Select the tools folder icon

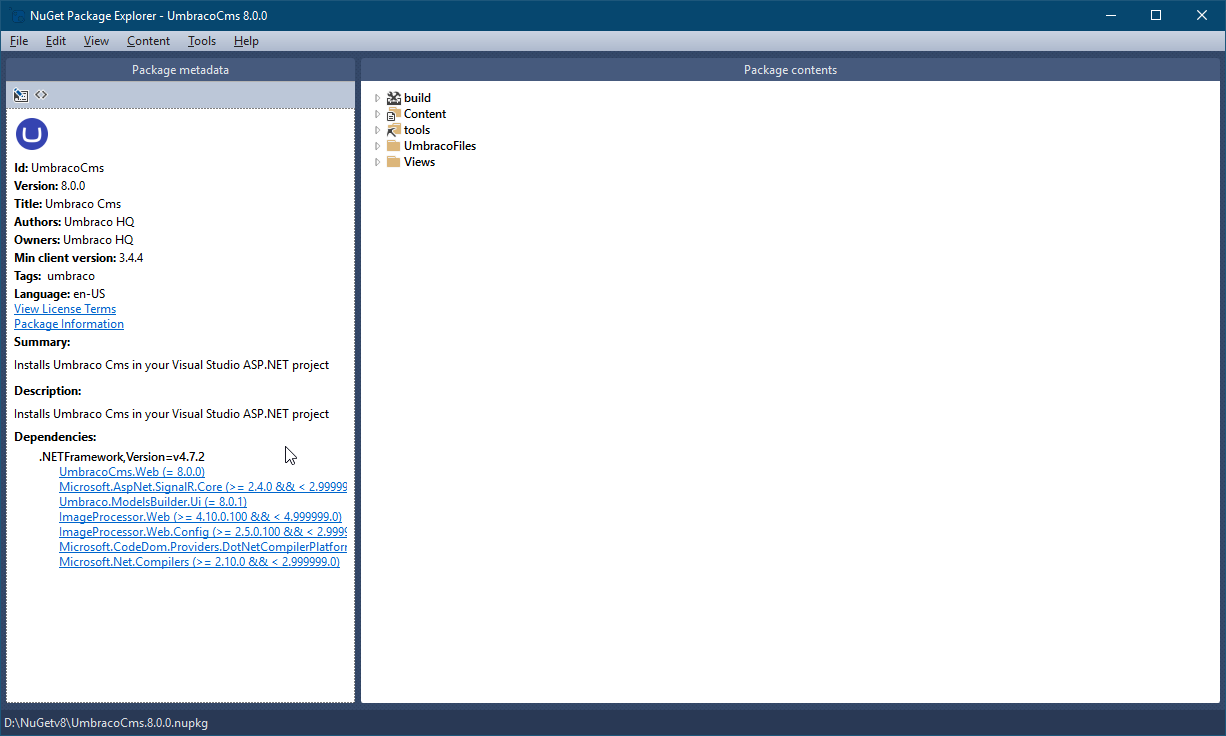pyautogui.click(x=393, y=130)
